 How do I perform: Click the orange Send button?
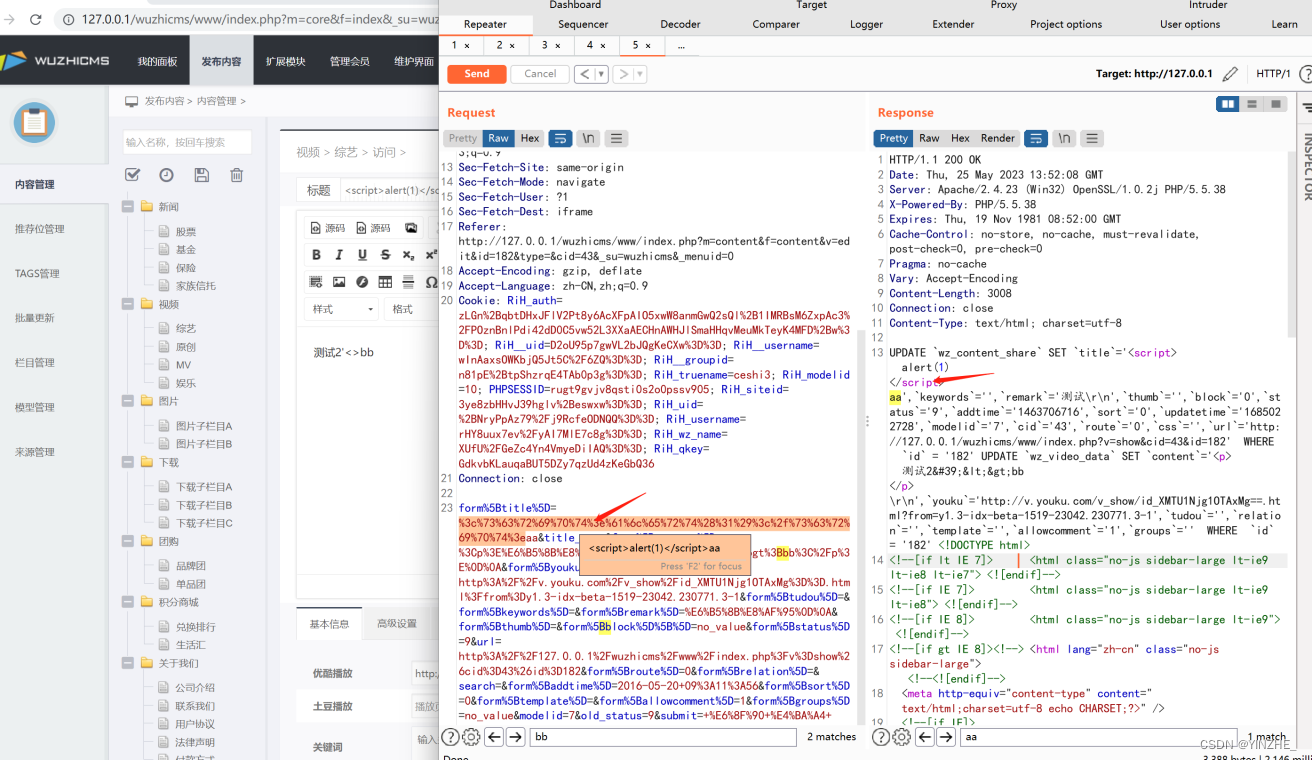click(477, 74)
